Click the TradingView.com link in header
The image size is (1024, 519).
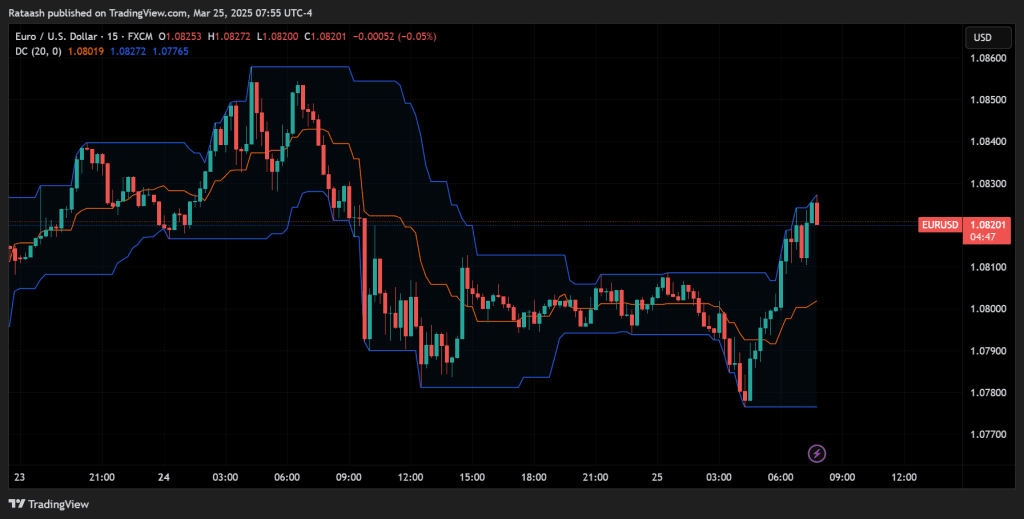pyautogui.click(x=127, y=14)
